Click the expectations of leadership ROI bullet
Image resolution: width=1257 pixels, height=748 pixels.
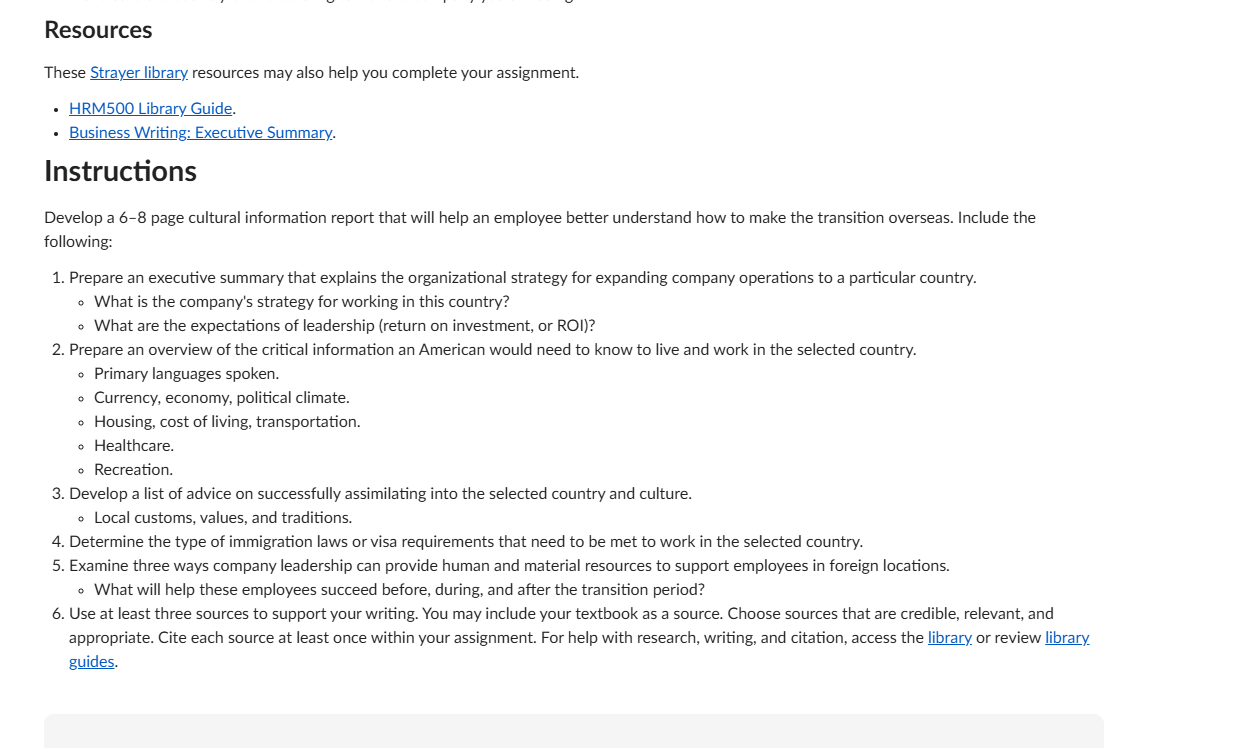tap(344, 326)
